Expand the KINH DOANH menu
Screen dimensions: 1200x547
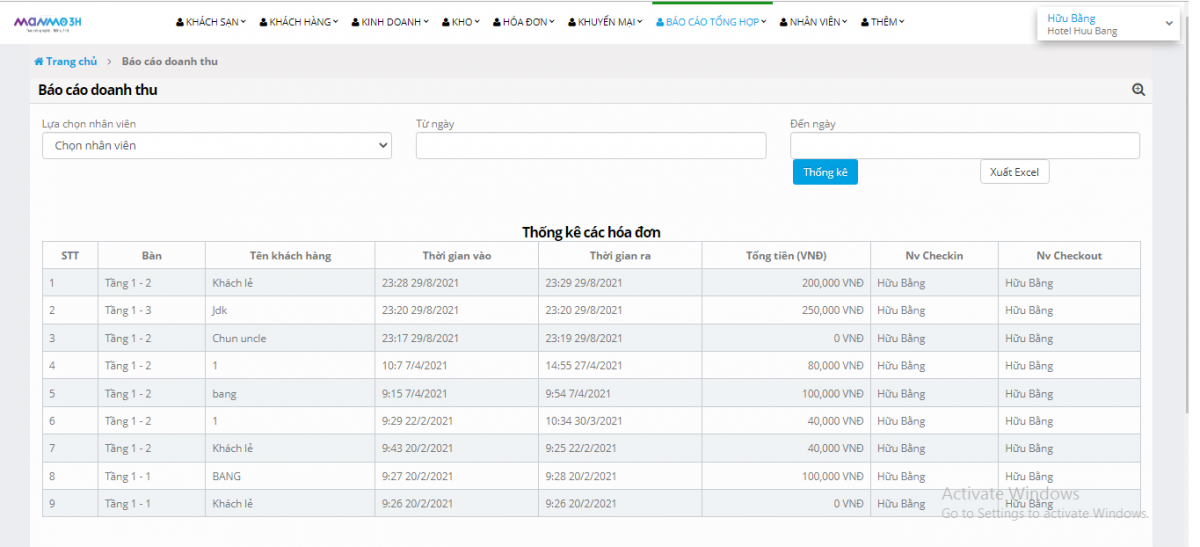(389, 22)
